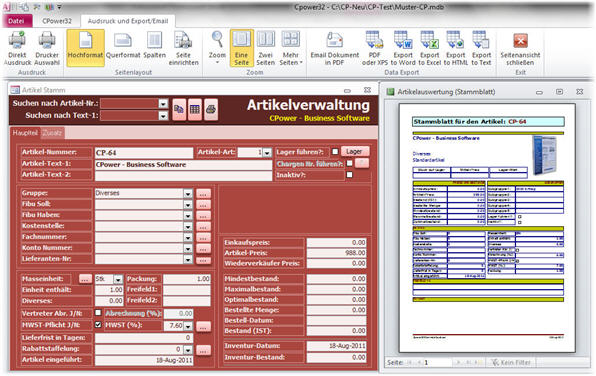Image resolution: width=596 pixels, height=376 pixels.
Task: Select Hochformat page orientation
Action: click(x=85, y=48)
